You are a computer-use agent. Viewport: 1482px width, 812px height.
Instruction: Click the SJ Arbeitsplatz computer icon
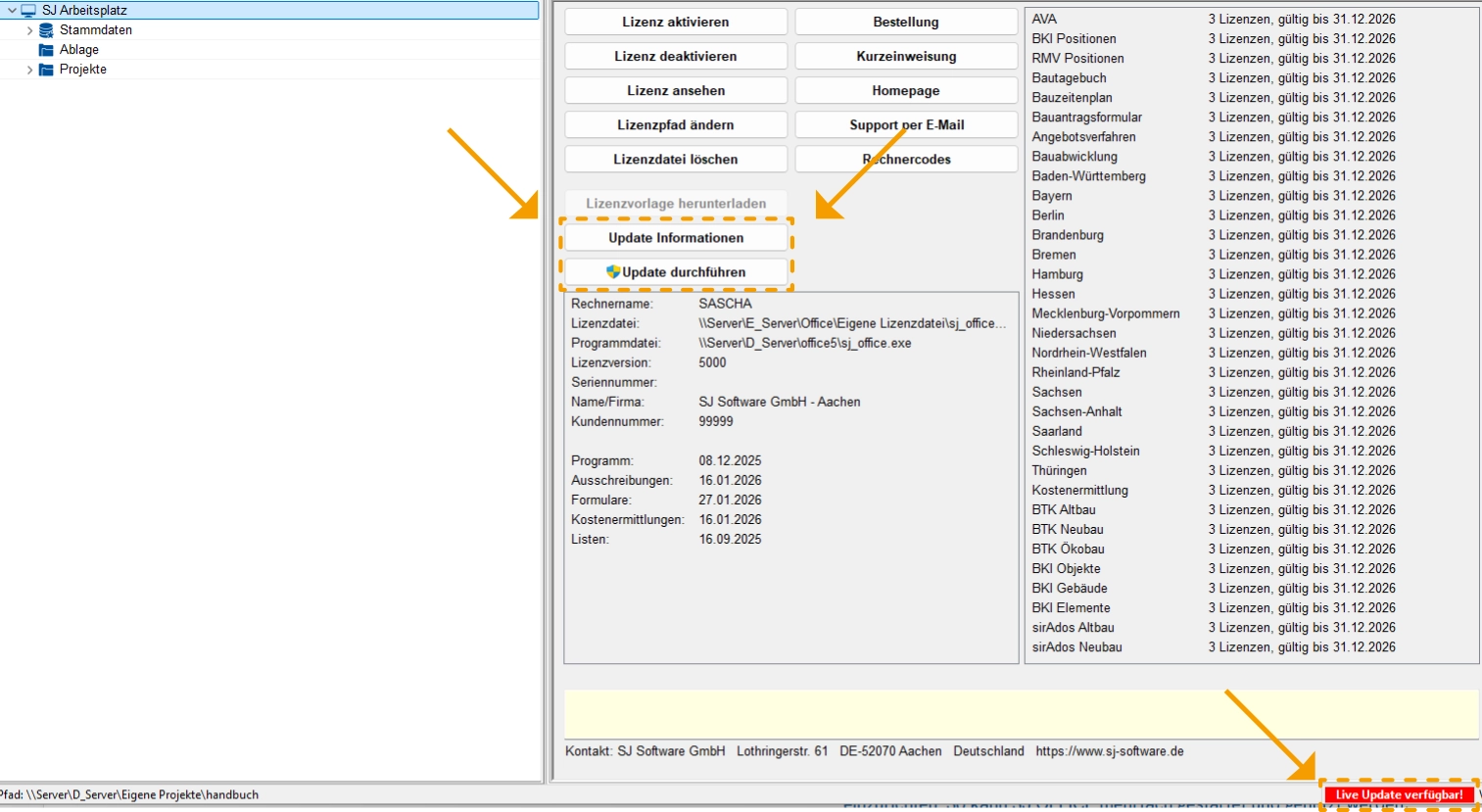coord(28,11)
